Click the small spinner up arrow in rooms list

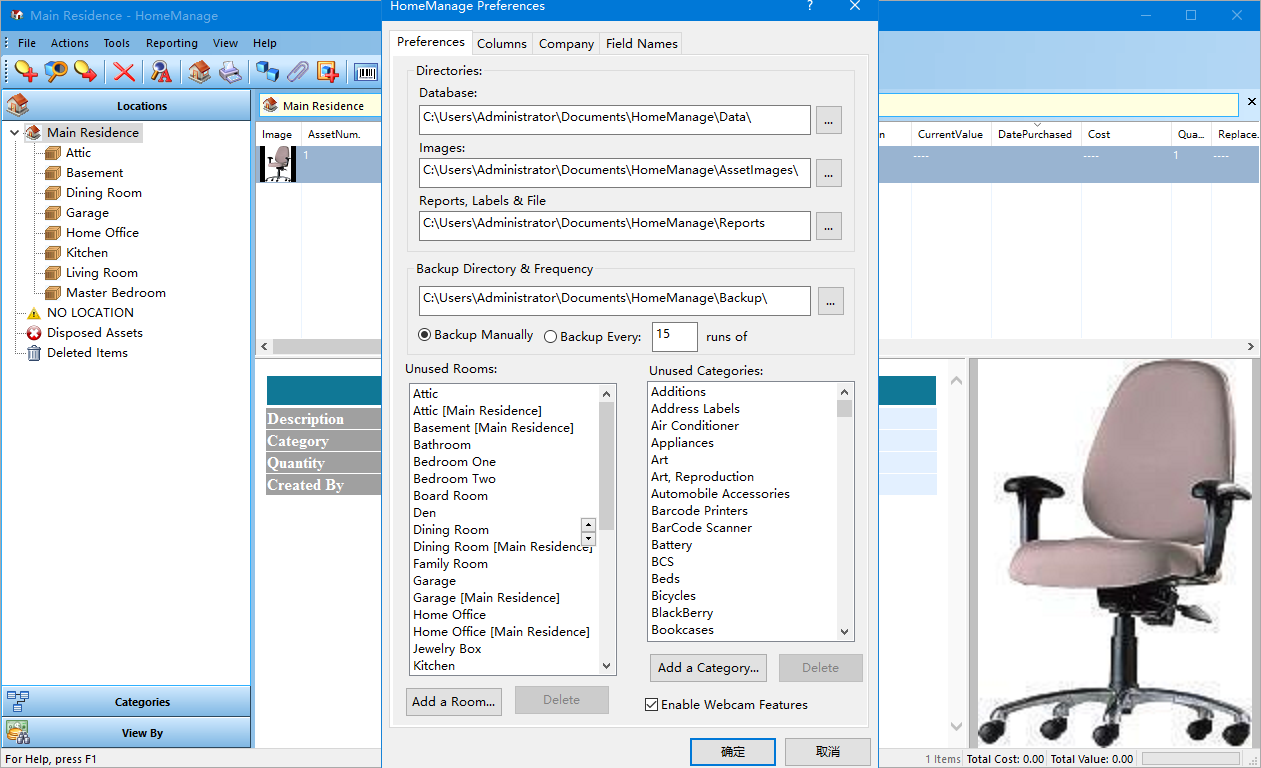588,525
